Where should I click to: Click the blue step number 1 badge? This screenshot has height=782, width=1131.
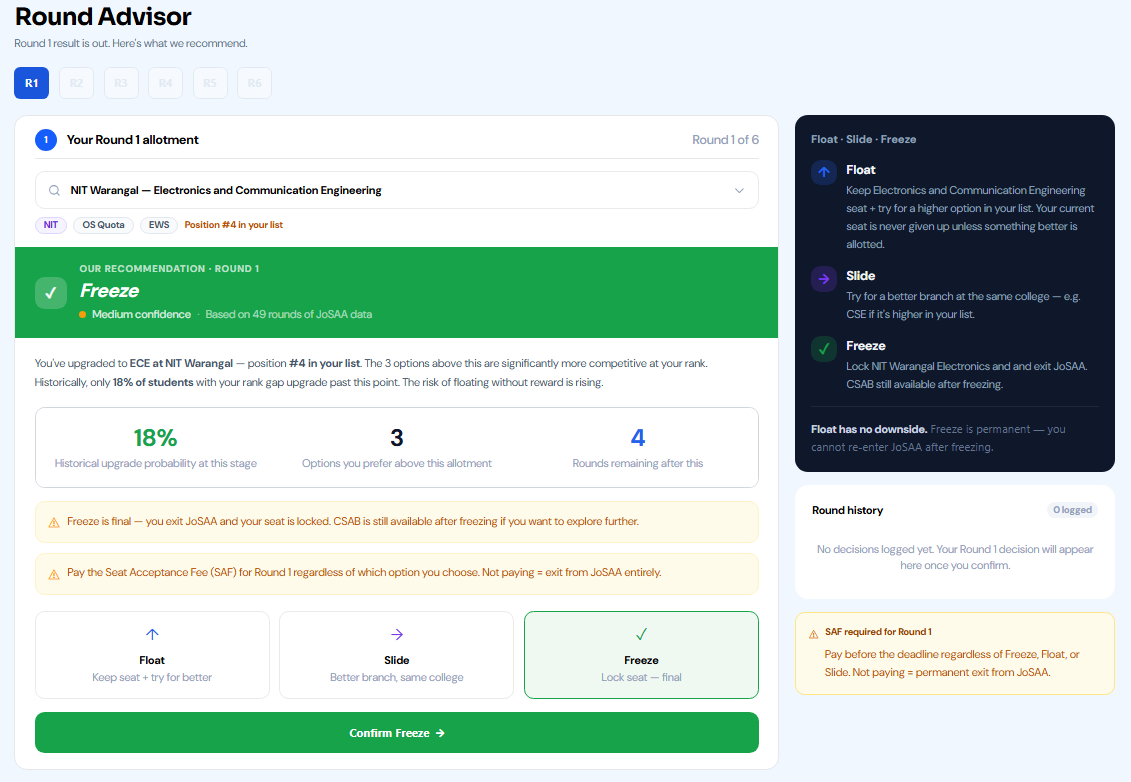[x=46, y=140]
